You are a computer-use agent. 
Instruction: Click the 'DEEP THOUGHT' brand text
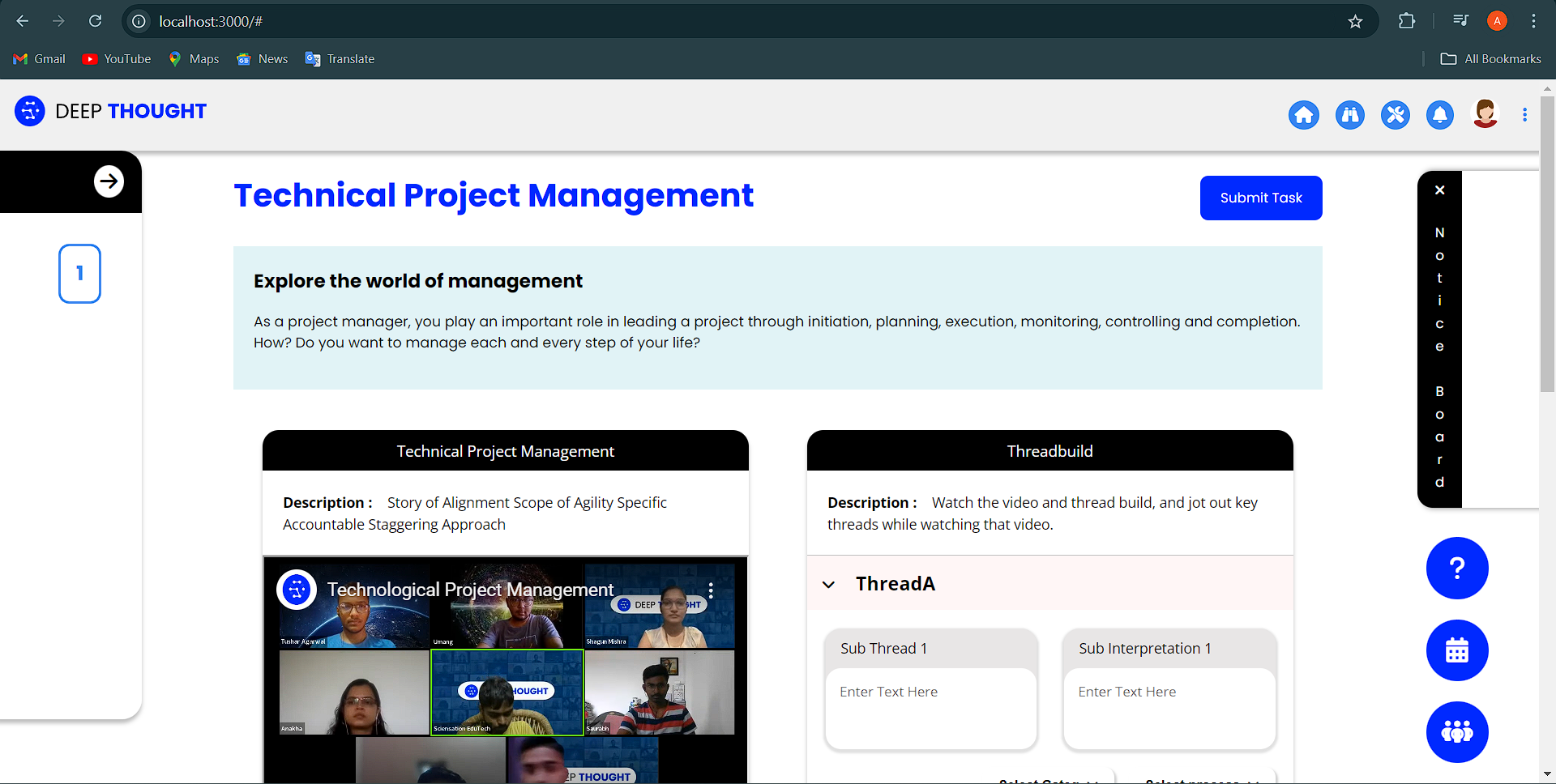click(130, 111)
